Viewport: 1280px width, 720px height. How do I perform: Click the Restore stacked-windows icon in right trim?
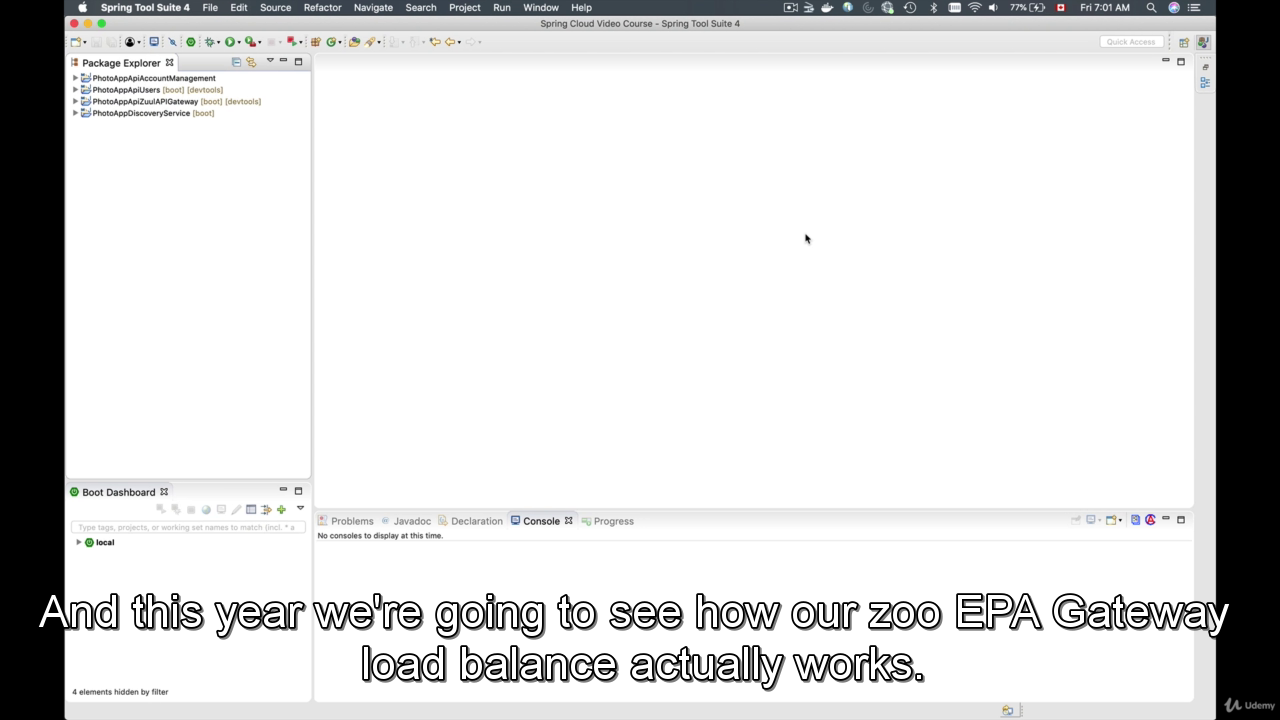[x=1205, y=68]
